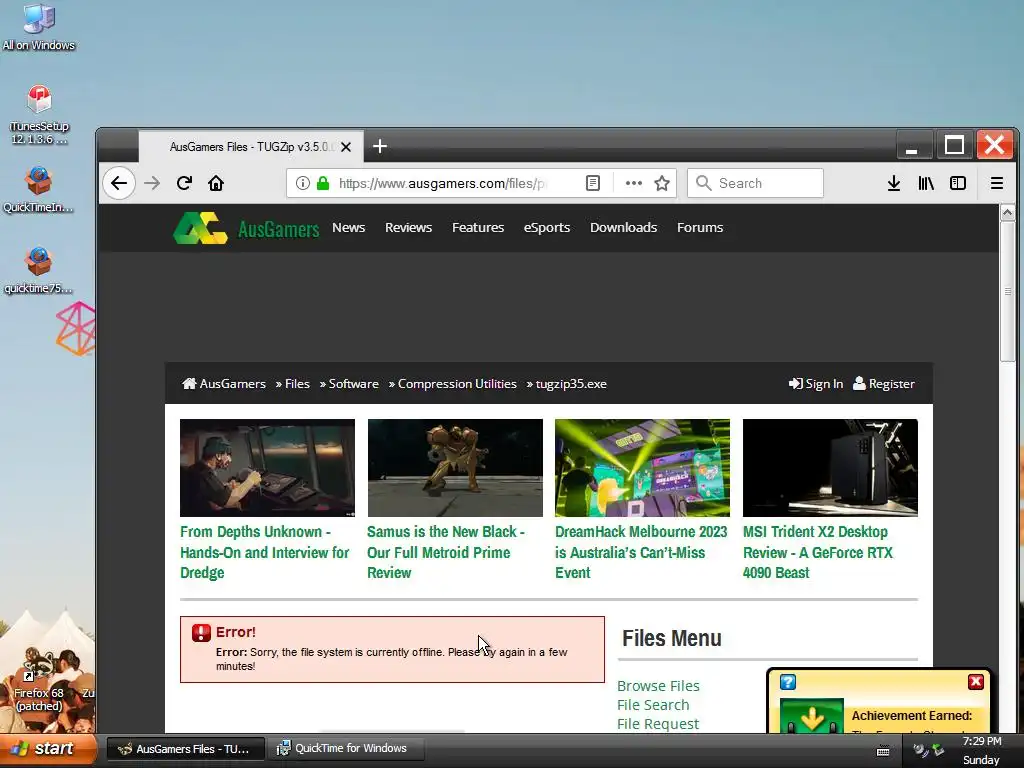This screenshot has height=768, width=1024.
Task: Click the green download achievement icon
Action: tap(812, 716)
